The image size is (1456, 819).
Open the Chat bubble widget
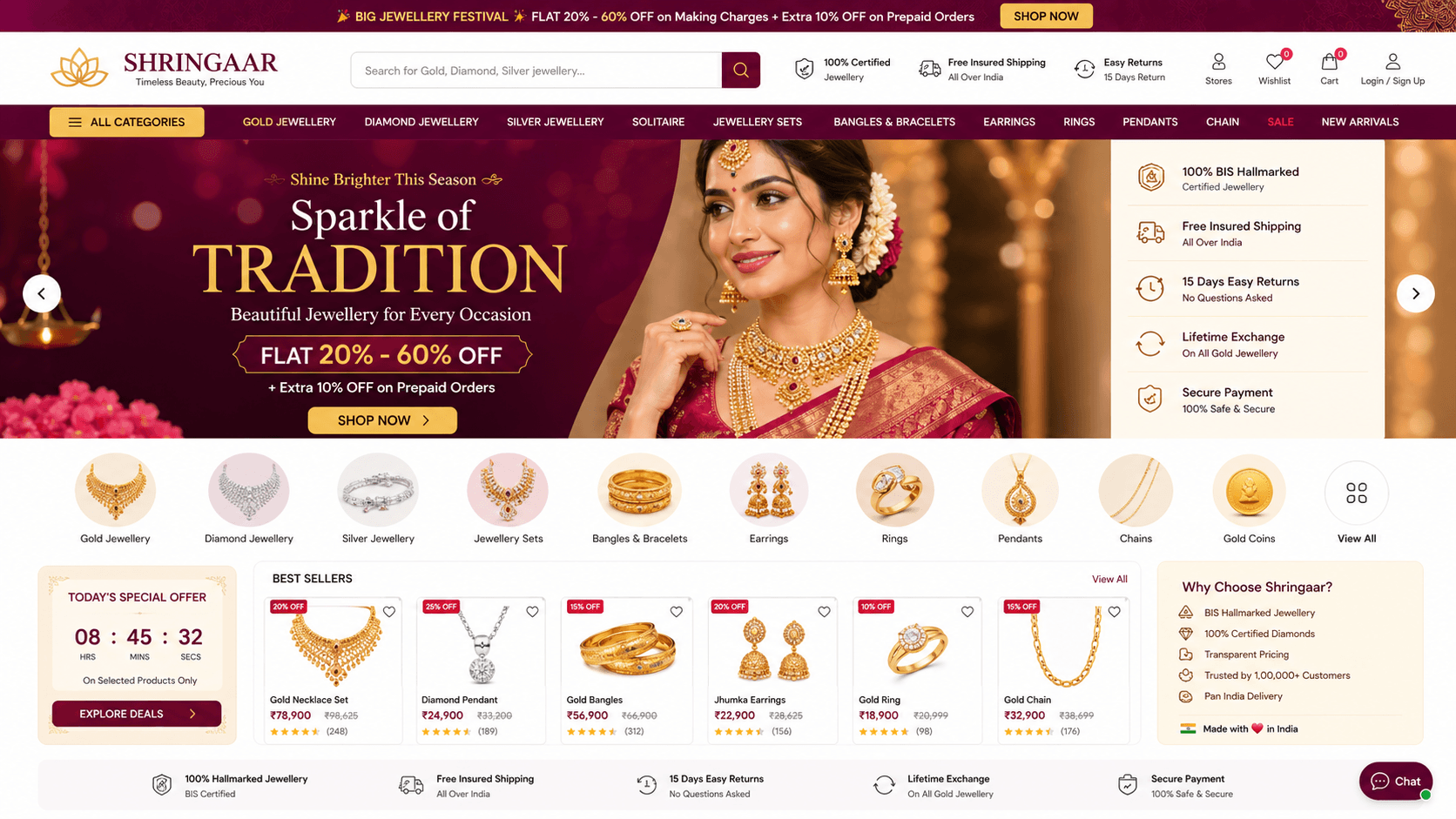(1395, 781)
